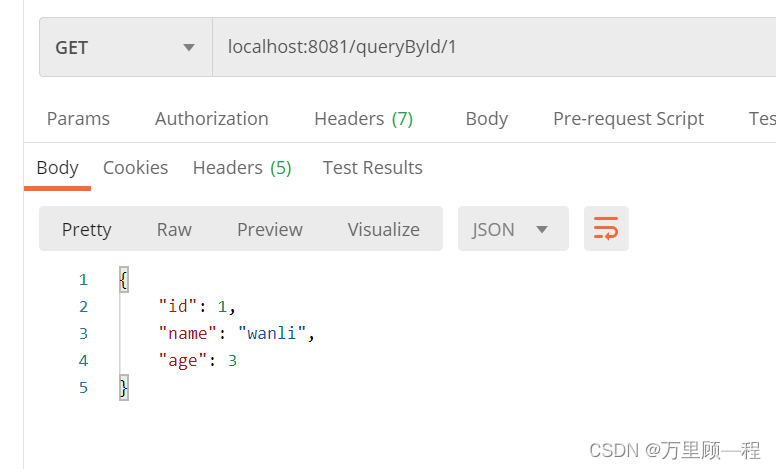The width and height of the screenshot is (776, 469).
Task: Click the "age" key in response
Action: (182, 361)
